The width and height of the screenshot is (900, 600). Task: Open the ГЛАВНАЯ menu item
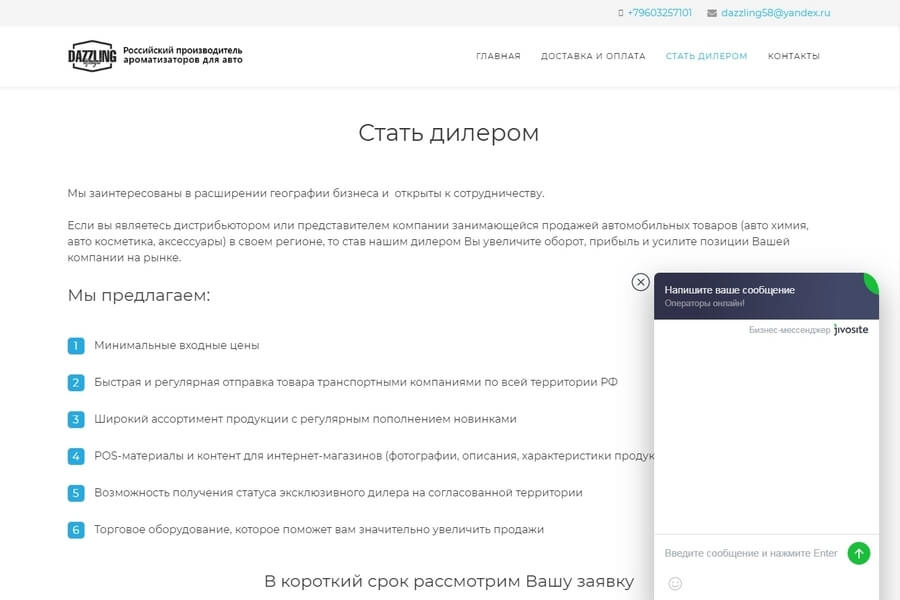click(498, 56)
